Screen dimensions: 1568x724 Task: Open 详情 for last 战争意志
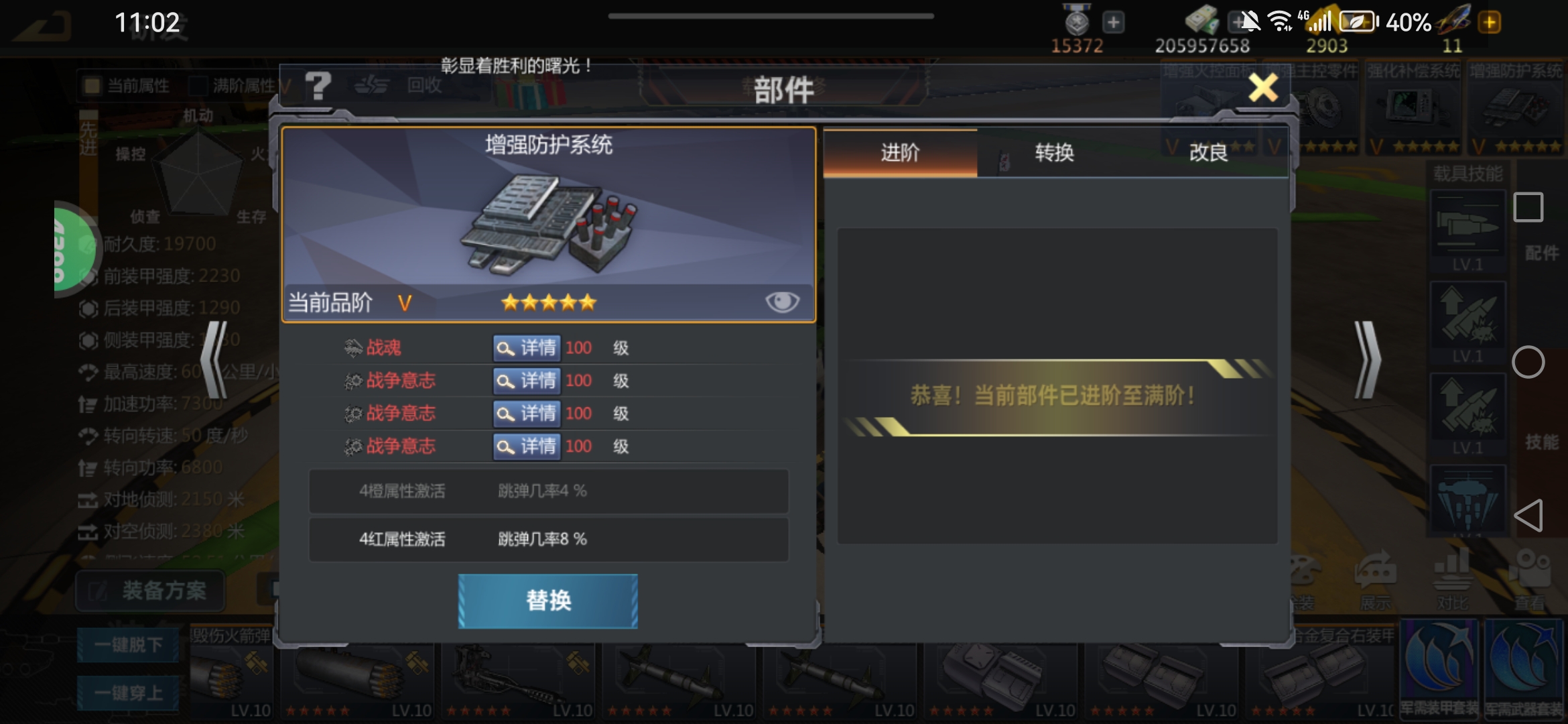point(526,446)
